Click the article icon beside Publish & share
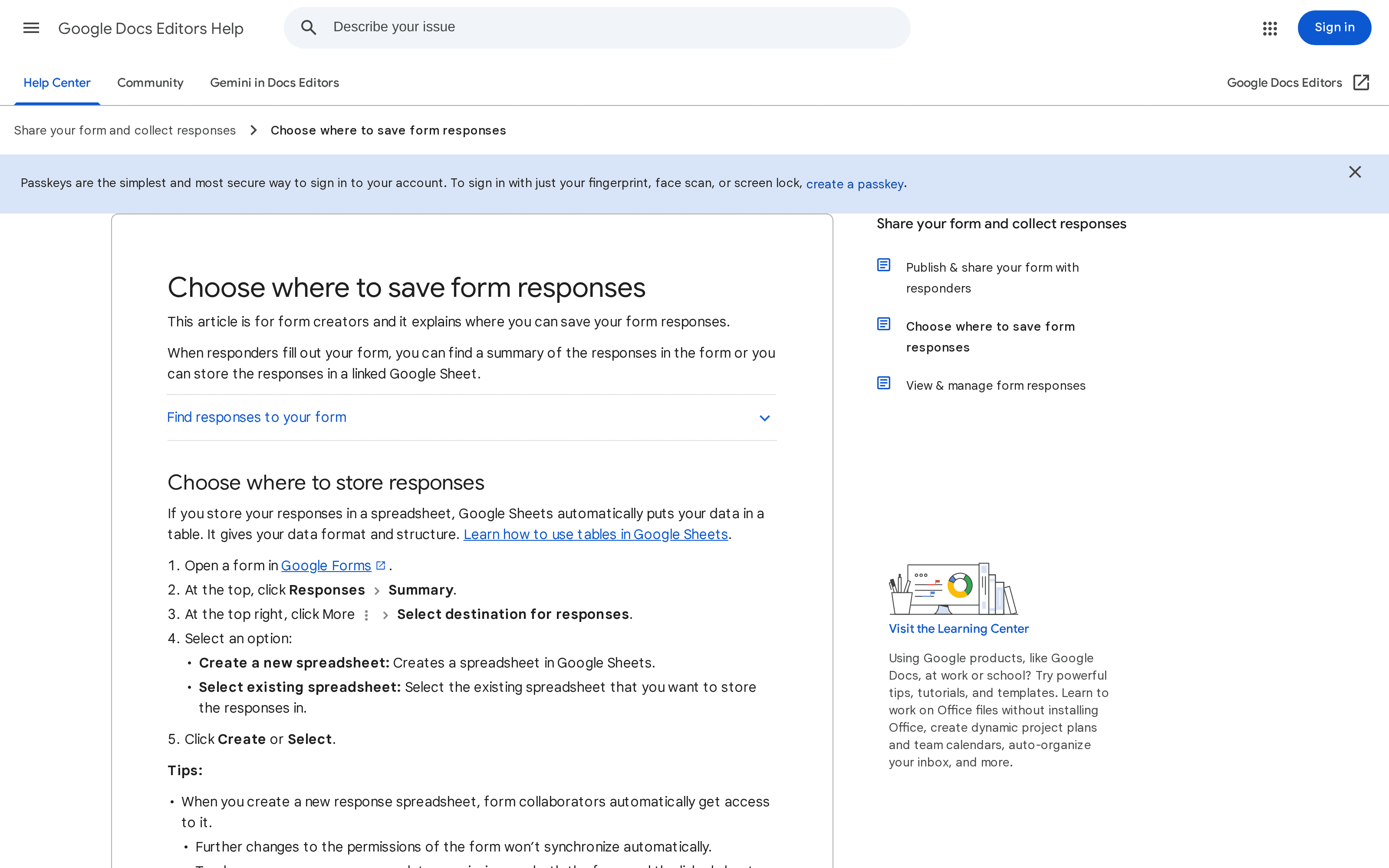Image resolution: width=1389 pixels, height=868 pixels. 883,265
